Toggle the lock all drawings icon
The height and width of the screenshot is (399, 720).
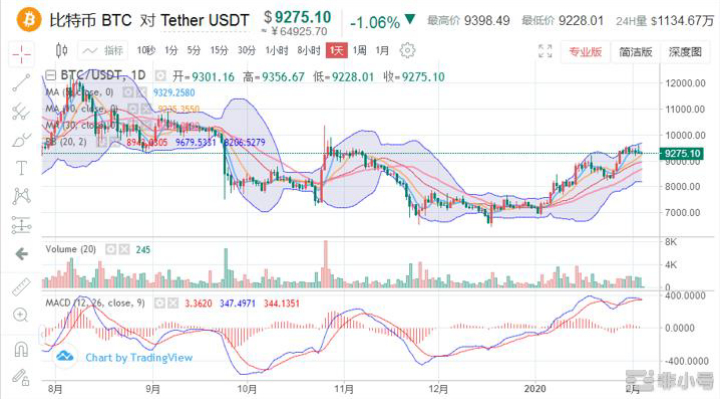tap(21, 377)
